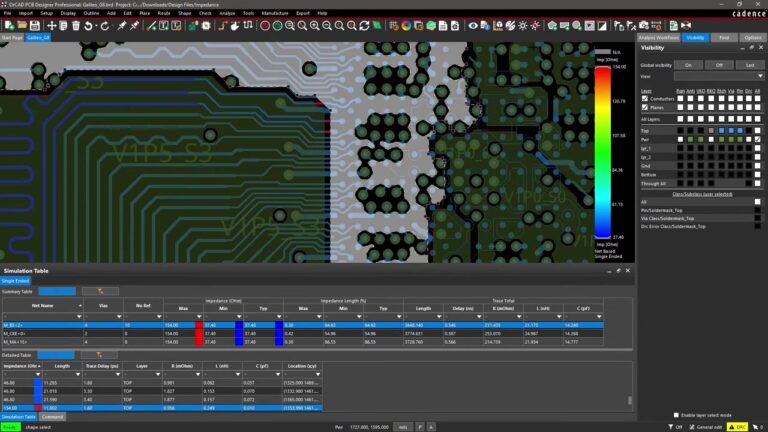Screen dimensions: 768x432
Task: Toggle the Conductors layer checkbox
Action: [x=645, y=98]
